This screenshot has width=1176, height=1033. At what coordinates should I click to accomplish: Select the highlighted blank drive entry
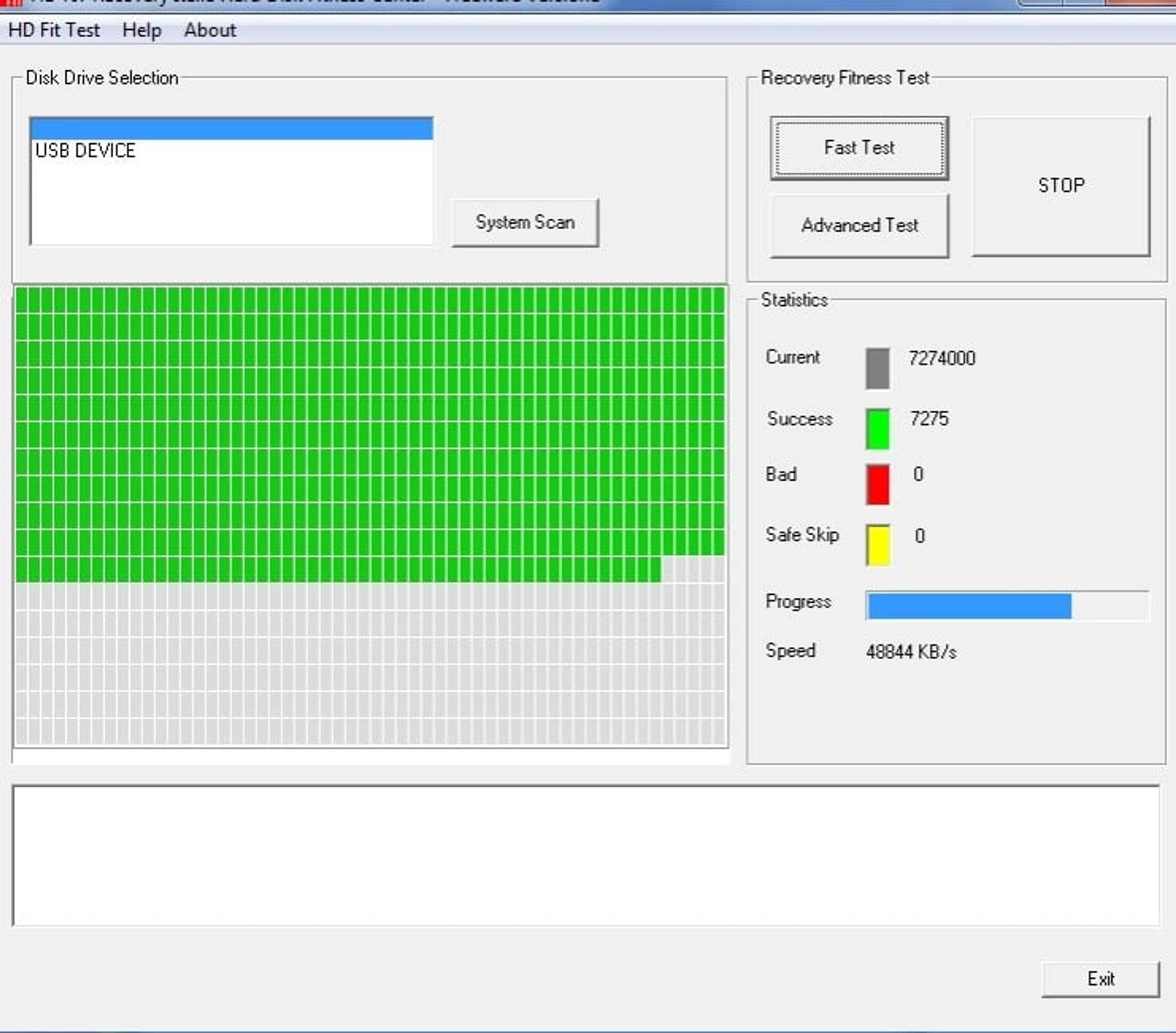[231, 129]
